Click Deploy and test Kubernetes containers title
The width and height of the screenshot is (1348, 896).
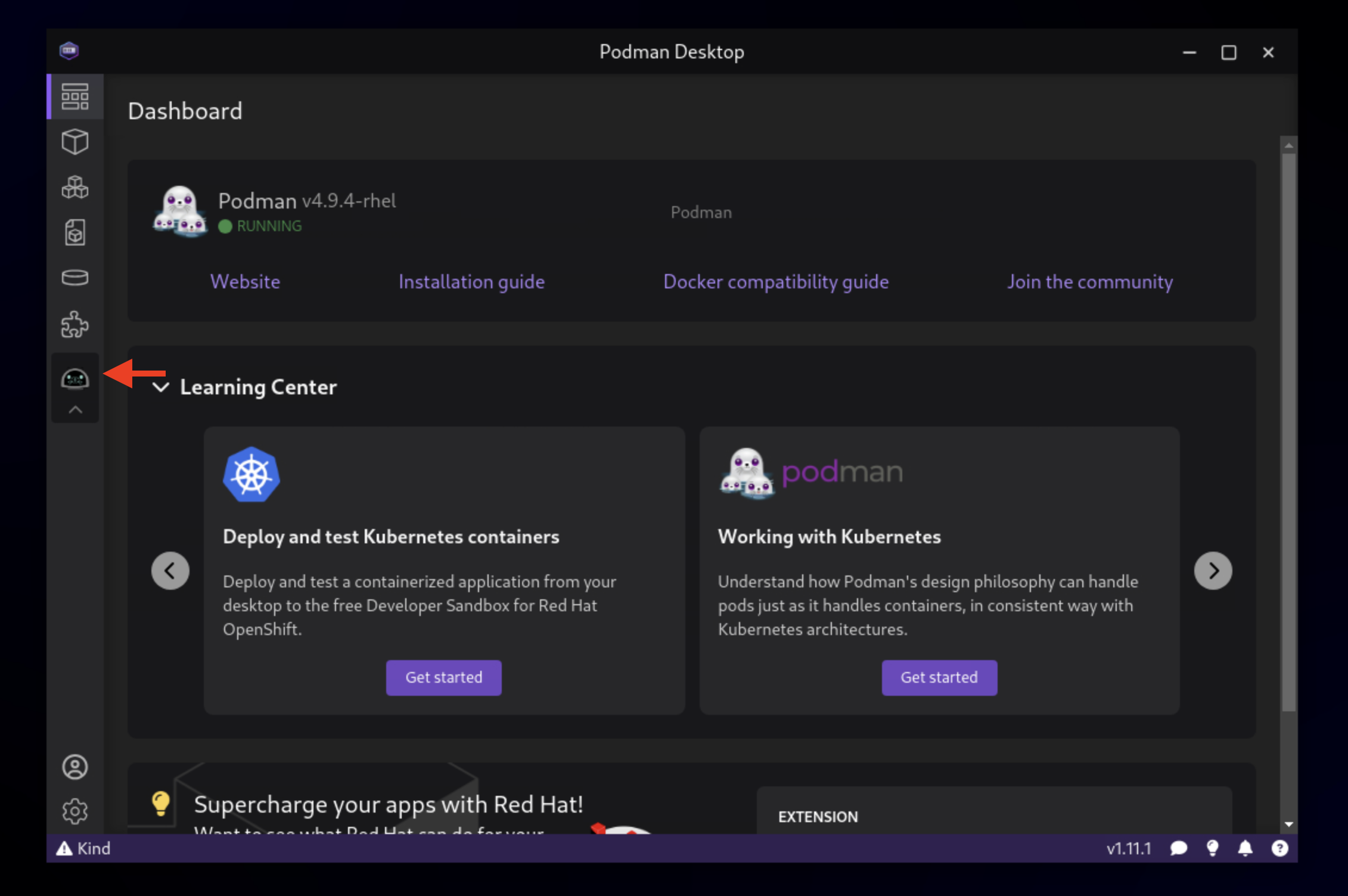click(392, 537)
